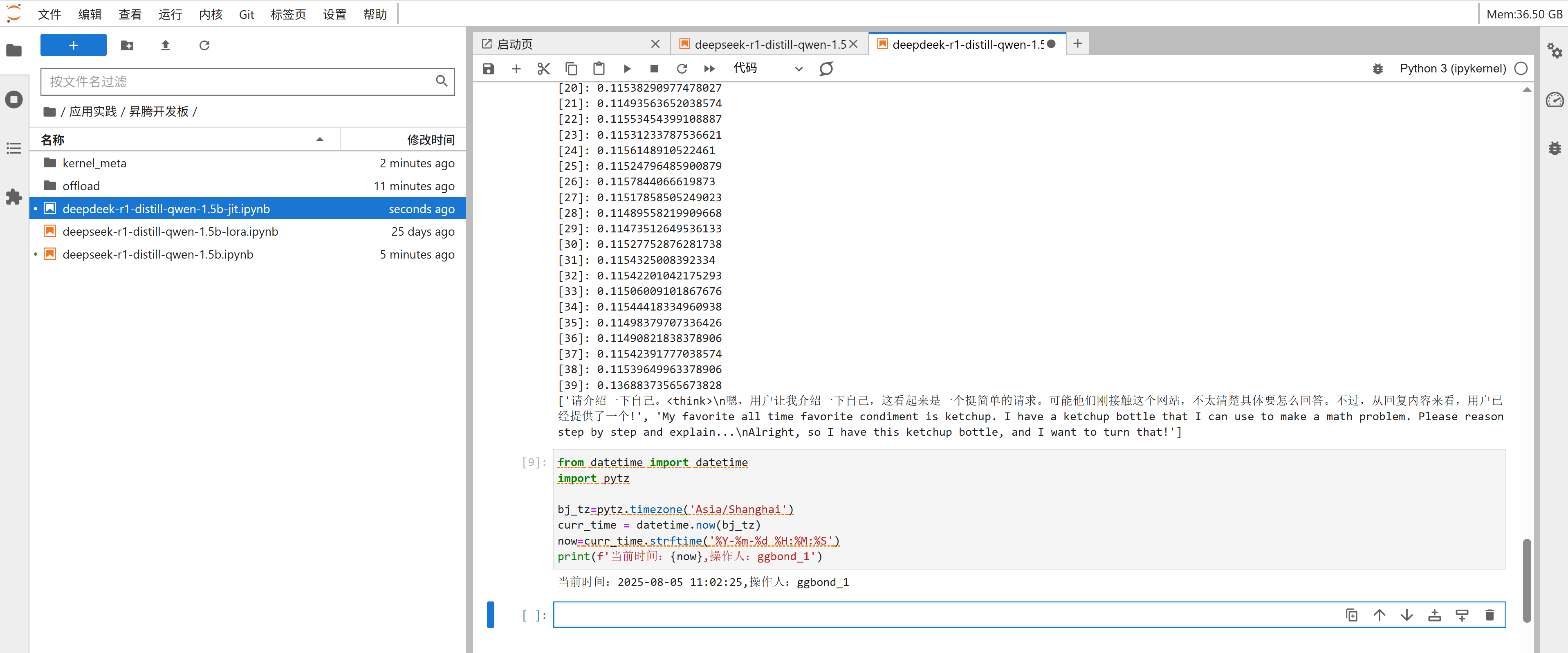The width and height of the screenshot is (1568, 653).
Task: Sort files by the 修改时间 column
Action: coord(430,140)
